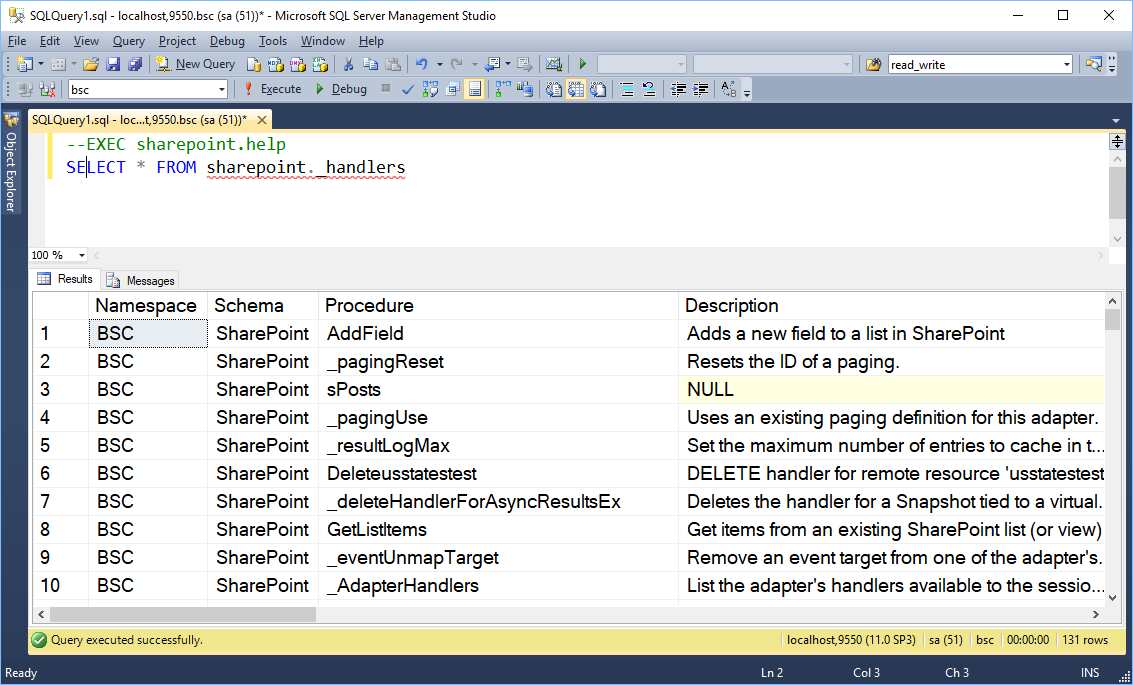This screenshot has width=1133, height=685.
Task: Open MDX query icon
Action: 275,64
